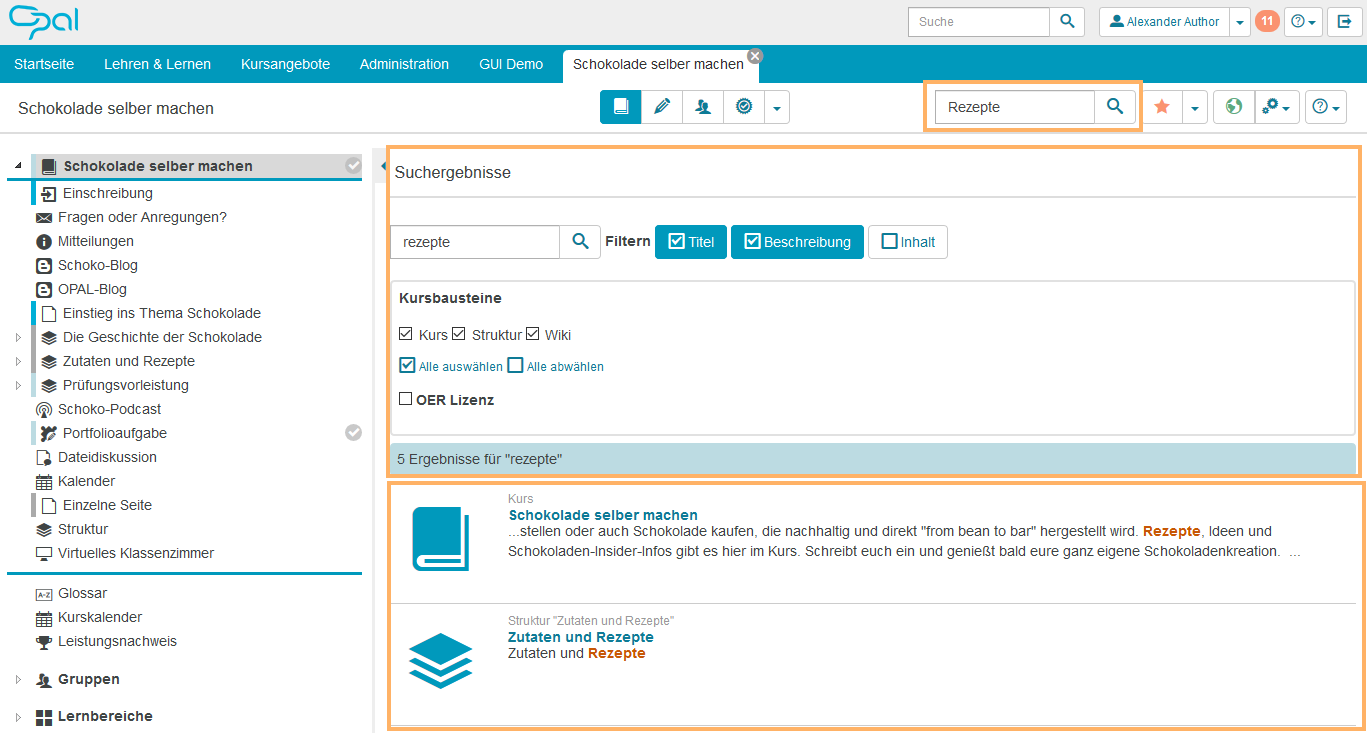Check the OER Lizenz checkbox

coord(406,399)
